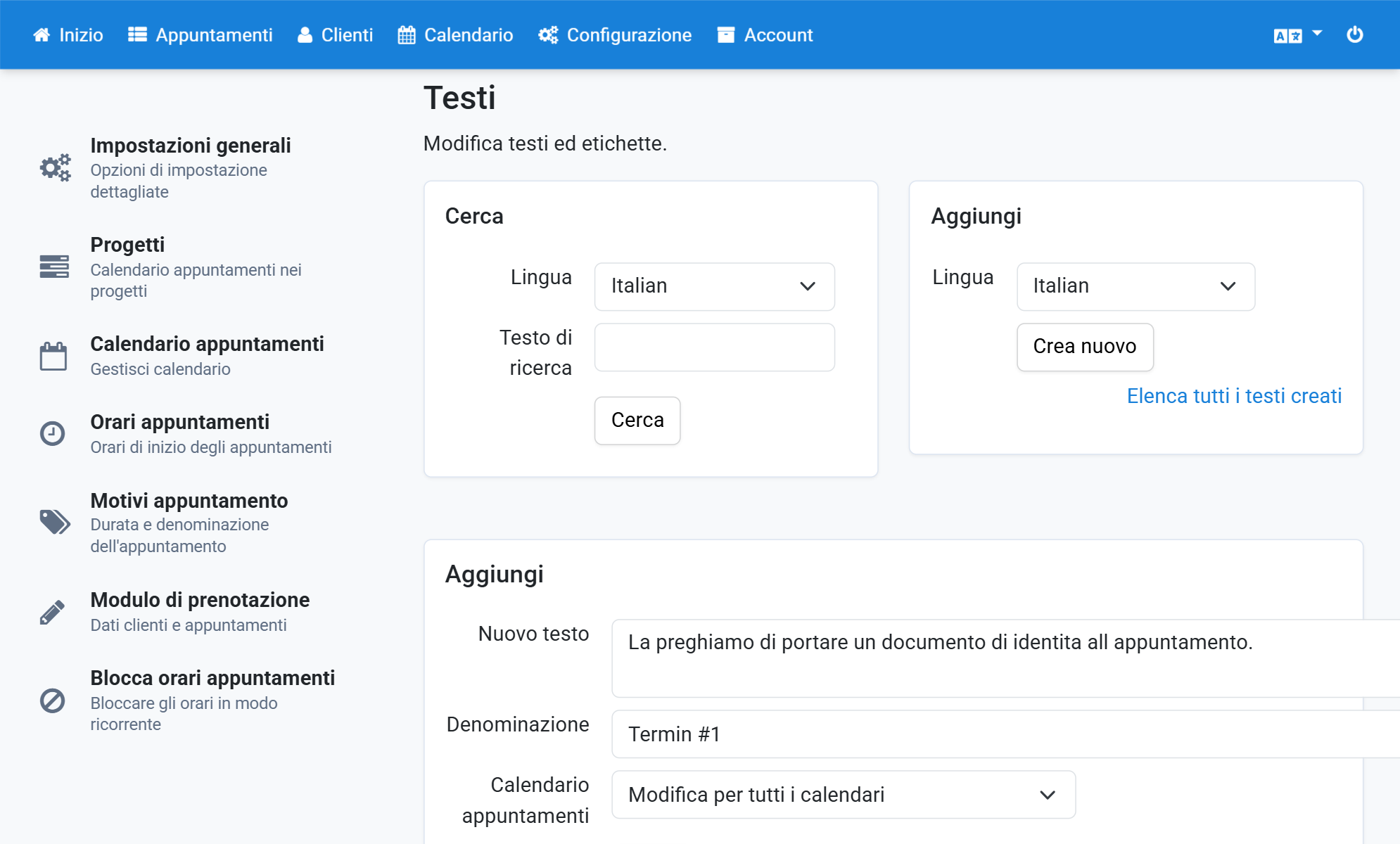Open Motivi appuntamento settings section
The width and height of the screenshot is (1400, 844).
pyautogui.click(x=190, y=523)
